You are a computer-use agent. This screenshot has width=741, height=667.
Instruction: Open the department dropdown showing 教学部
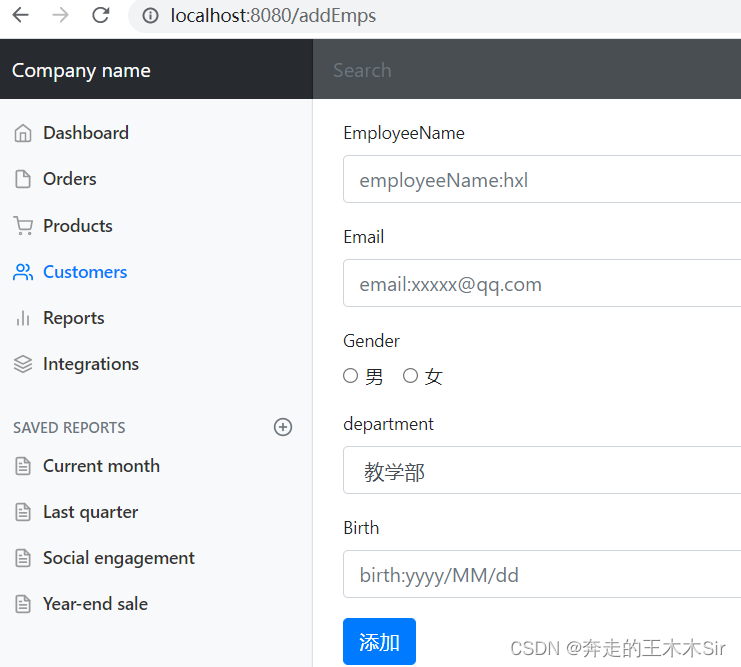pos(542,470)
